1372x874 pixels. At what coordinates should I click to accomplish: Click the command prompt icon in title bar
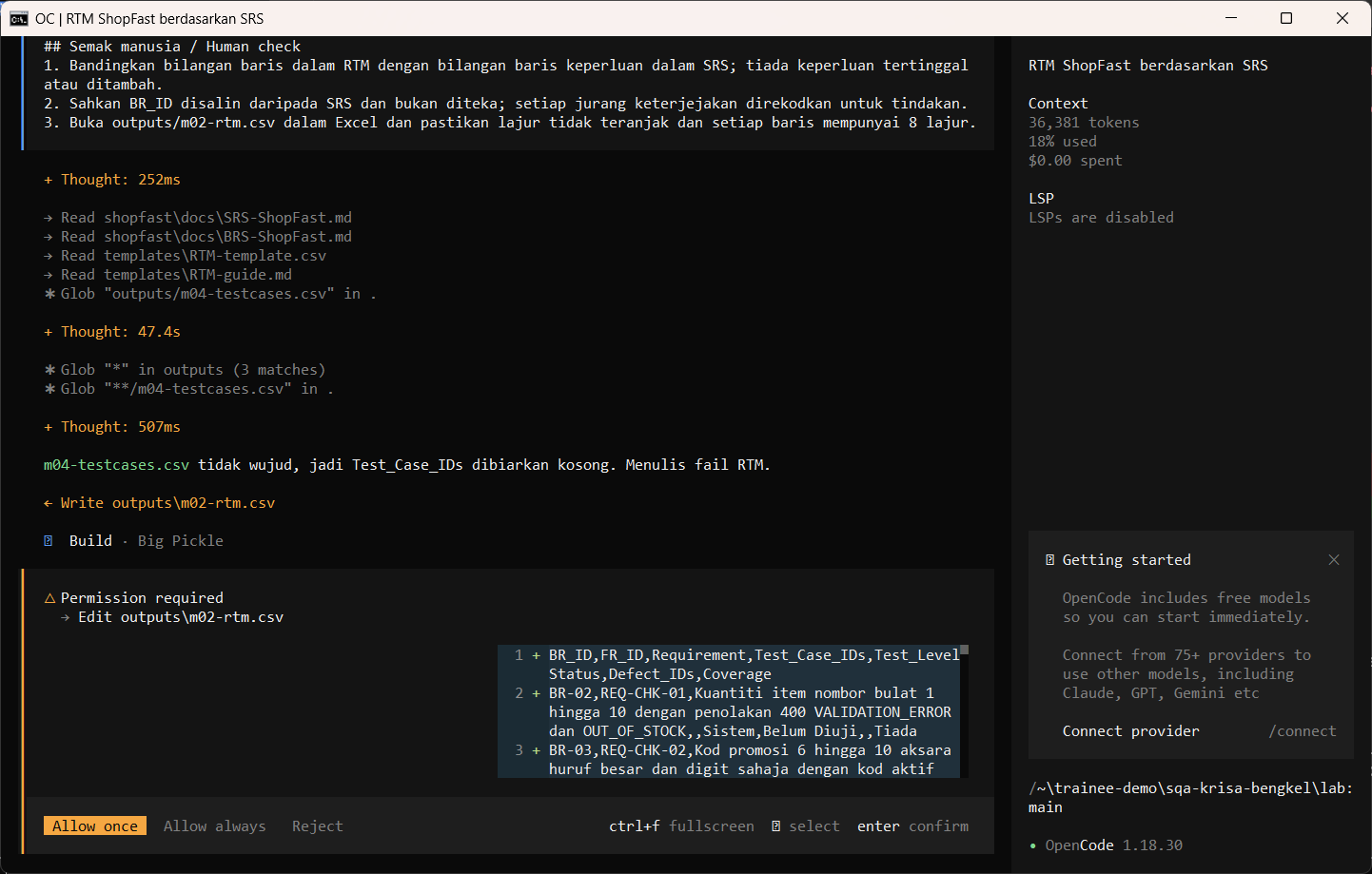pyautogui.click(x=18, y=18)
